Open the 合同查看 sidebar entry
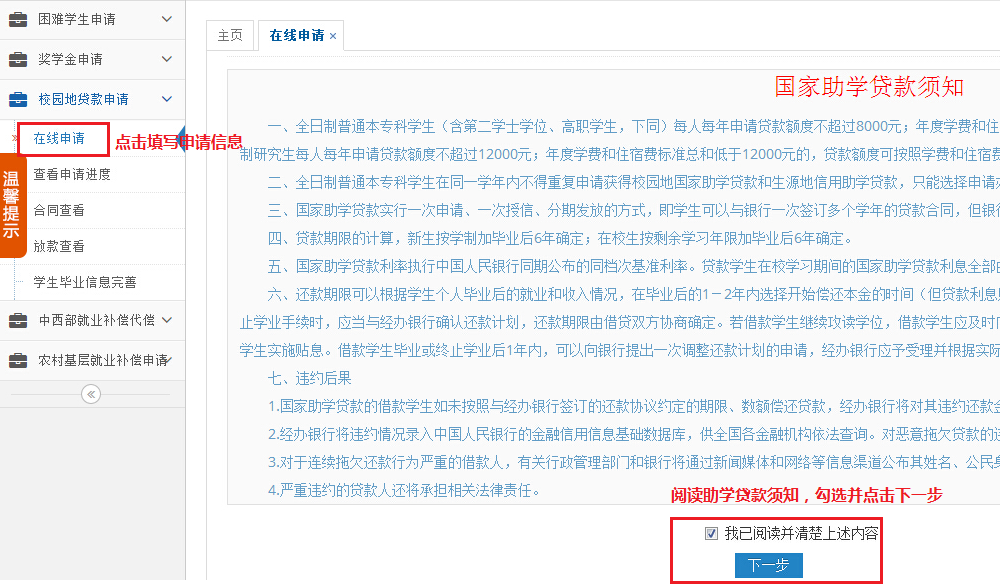Viewport: 1000px width, 586px height. (x=59, y=210)
